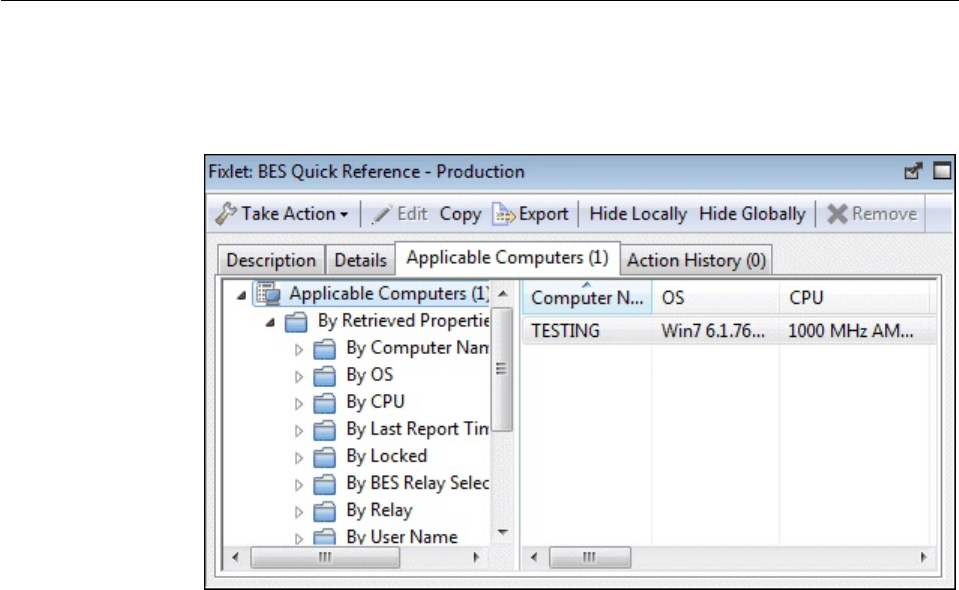This screenshot has width=959, height=590.
Task: Click the Remove button
Action: coord(872,214)
